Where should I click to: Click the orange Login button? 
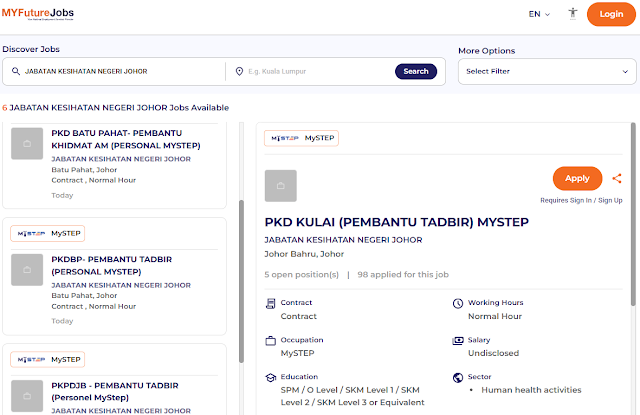tap(611, 14)
